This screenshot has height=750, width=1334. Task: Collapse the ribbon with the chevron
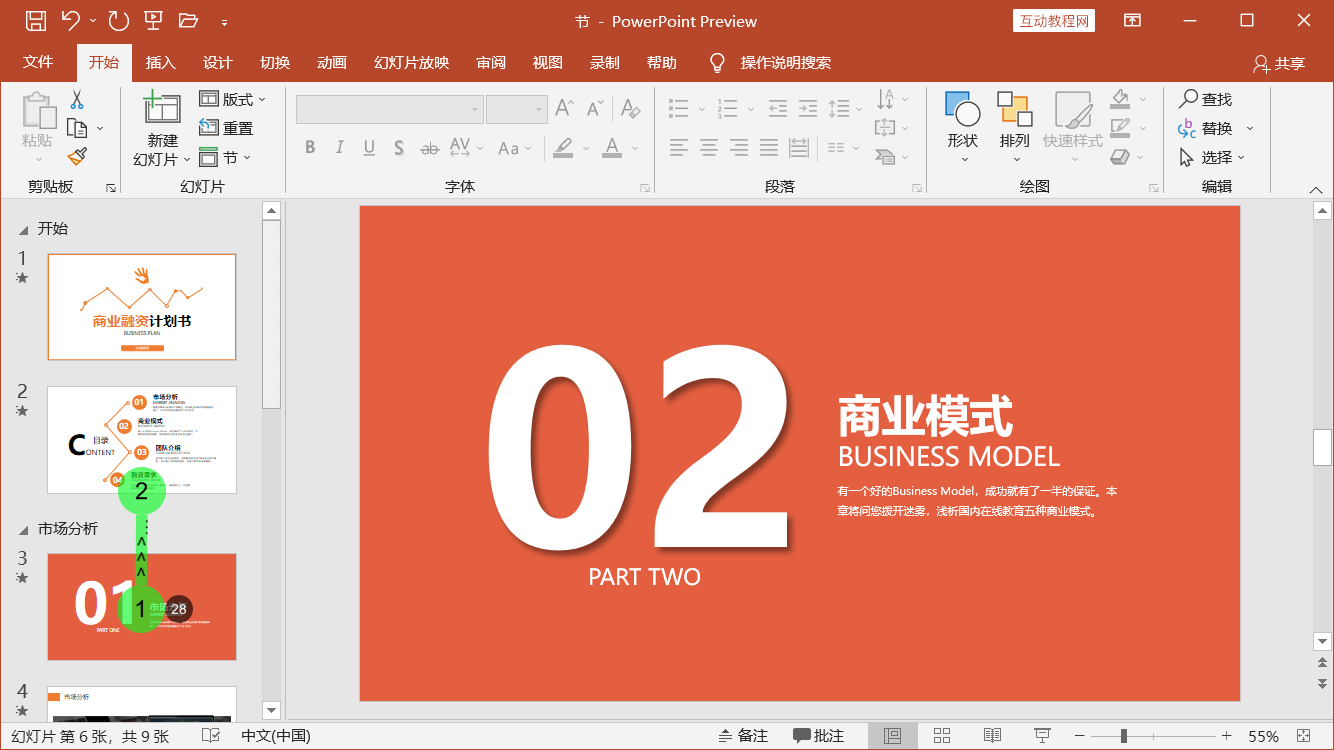pyautogui.click(x=1316, y=189)
